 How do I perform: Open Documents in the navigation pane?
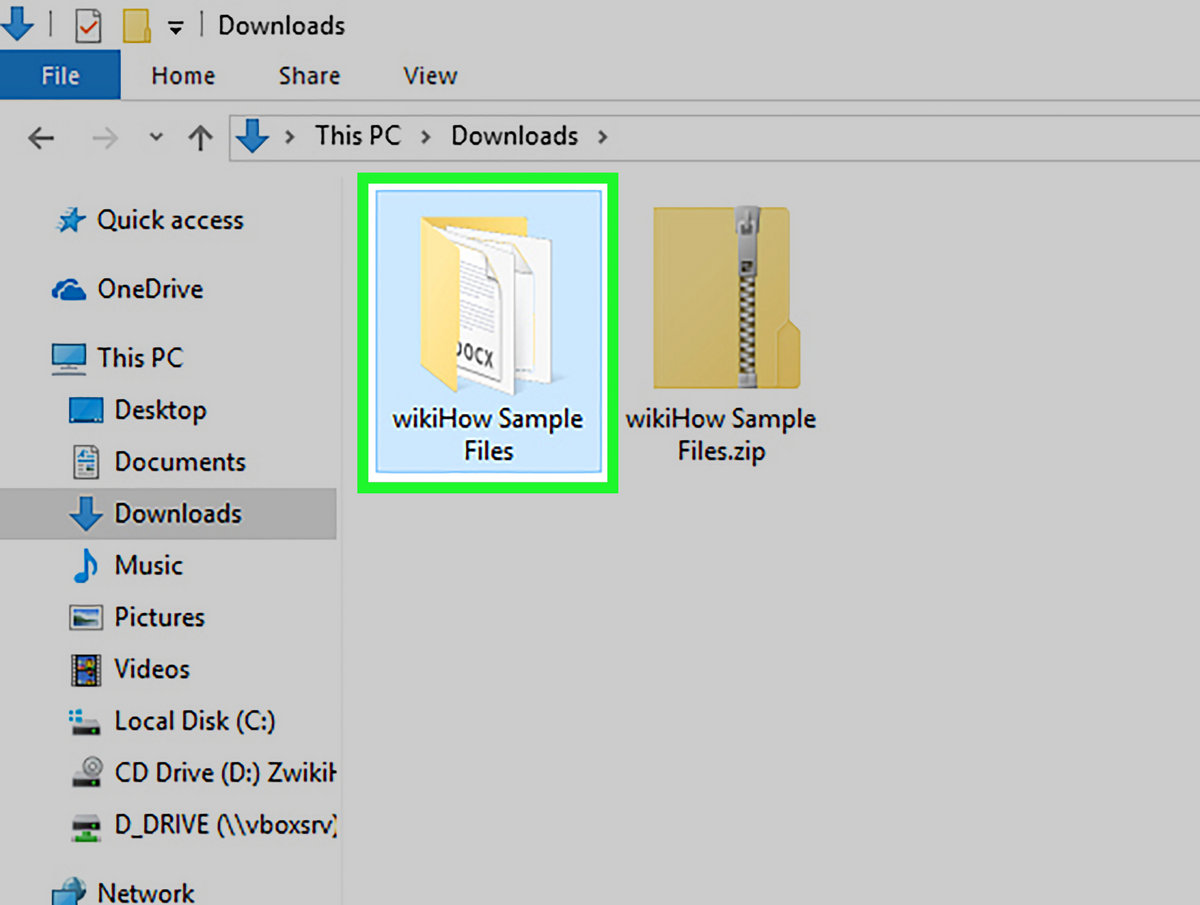point(180,462)
